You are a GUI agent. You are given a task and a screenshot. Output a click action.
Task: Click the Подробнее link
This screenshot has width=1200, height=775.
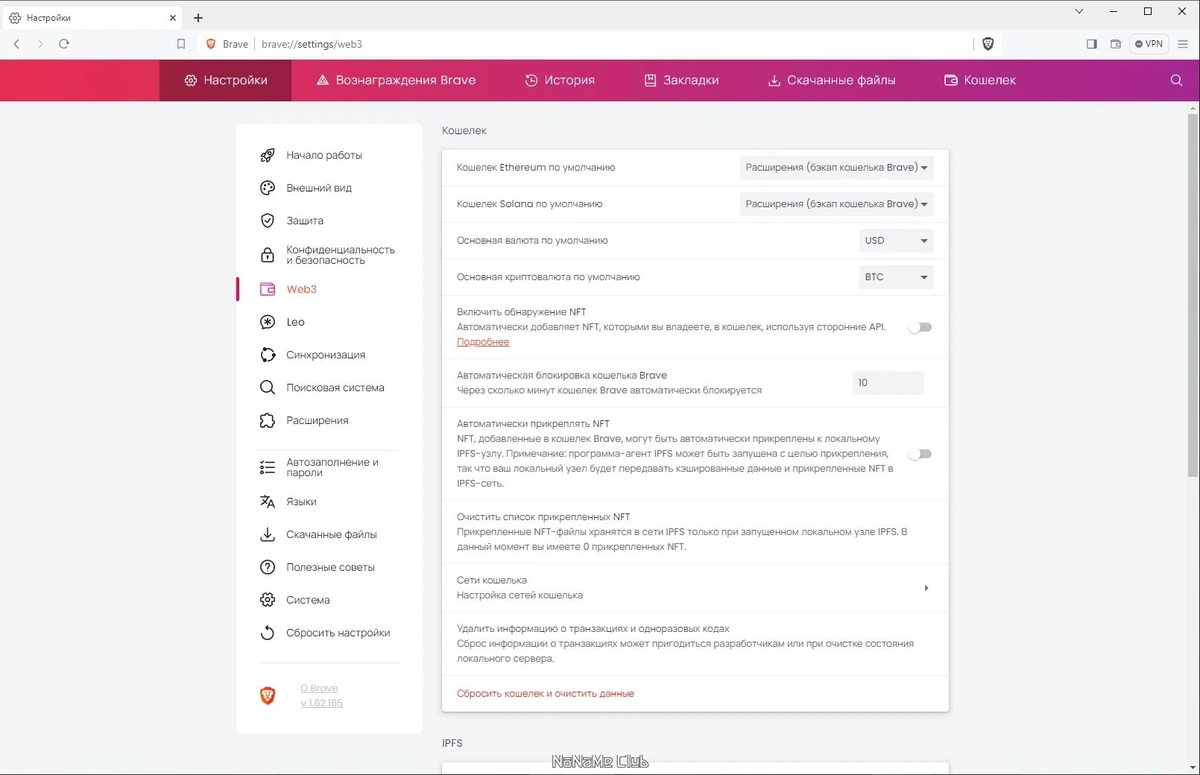483,342
